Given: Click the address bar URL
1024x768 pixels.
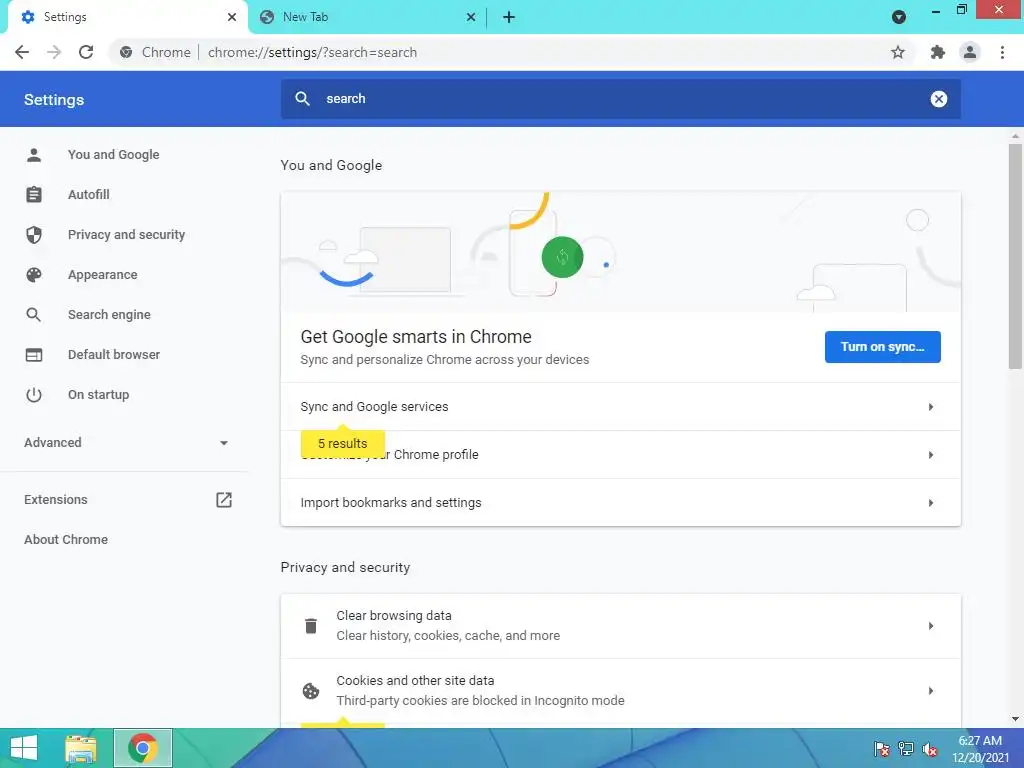Looking at the screenshot, I should pyautogui.click(x=312, y=52).
